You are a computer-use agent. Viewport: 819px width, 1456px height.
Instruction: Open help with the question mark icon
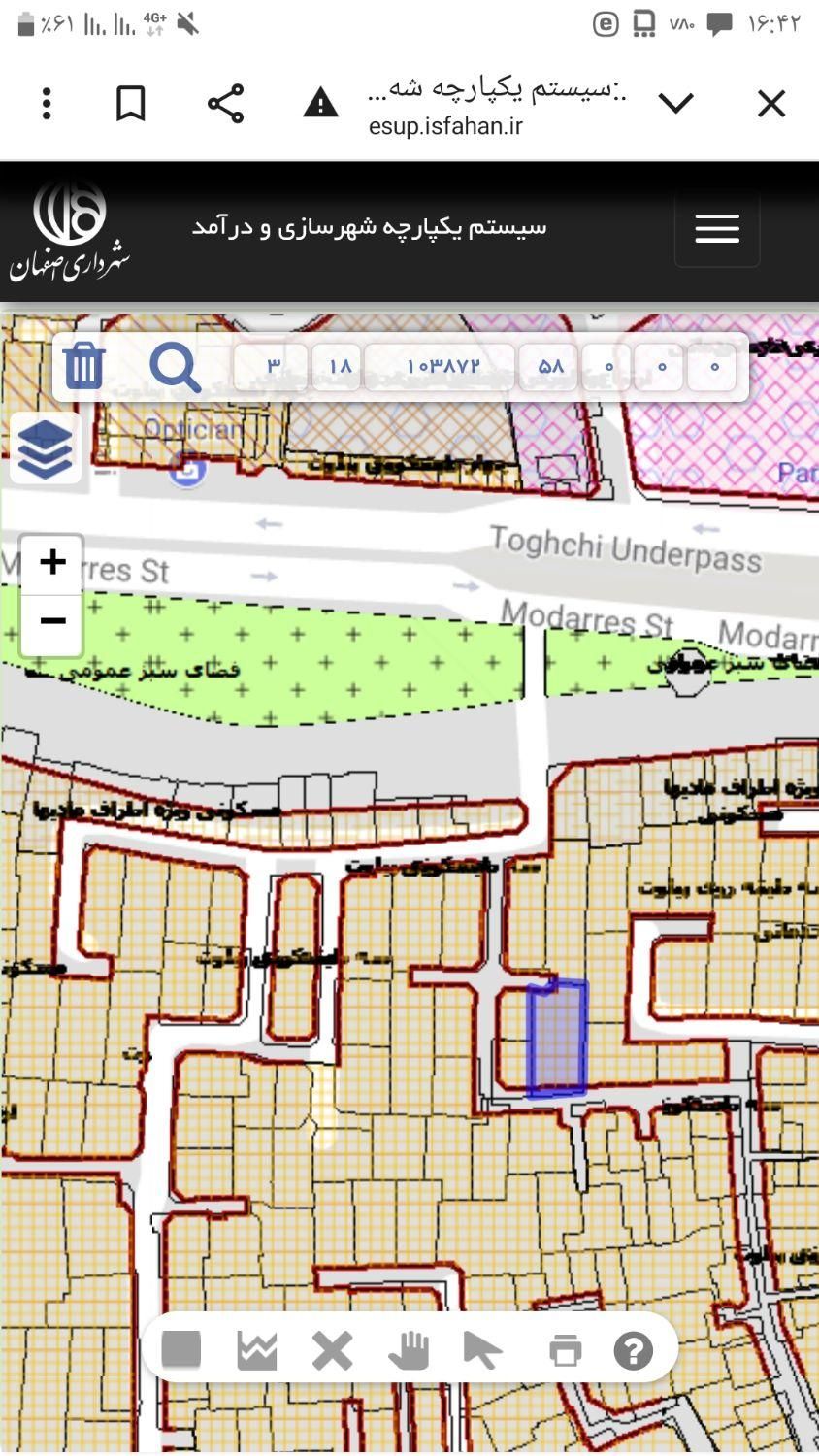(634, 1349)
